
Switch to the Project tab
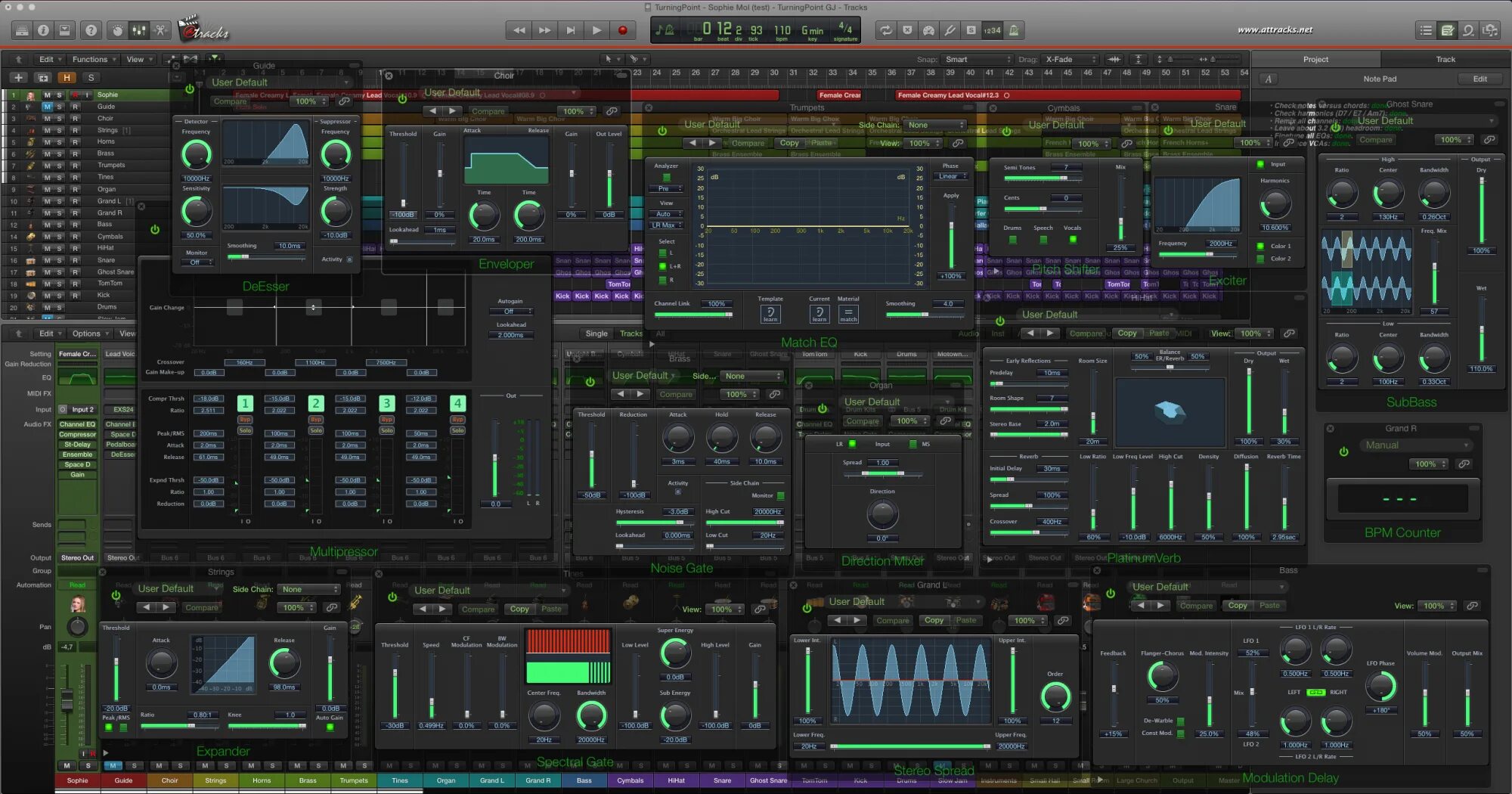(1315, 59)
